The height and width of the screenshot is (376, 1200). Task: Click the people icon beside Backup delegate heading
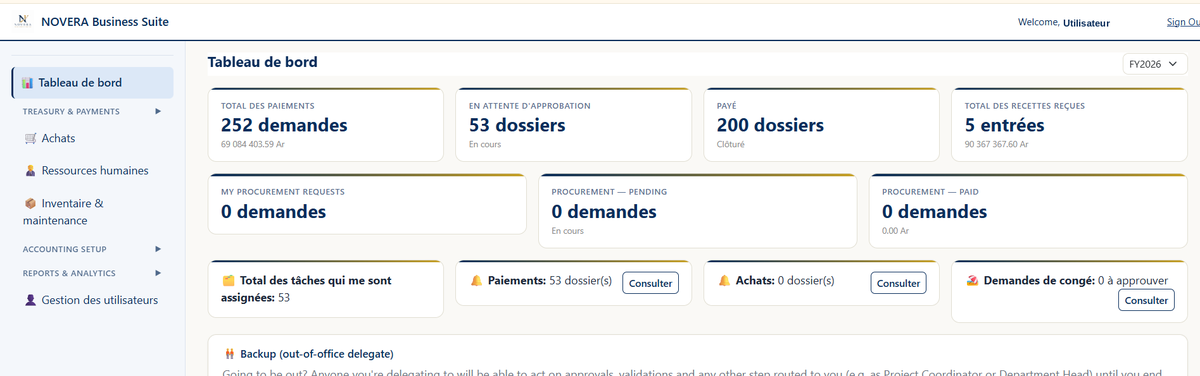click(230, 354)
